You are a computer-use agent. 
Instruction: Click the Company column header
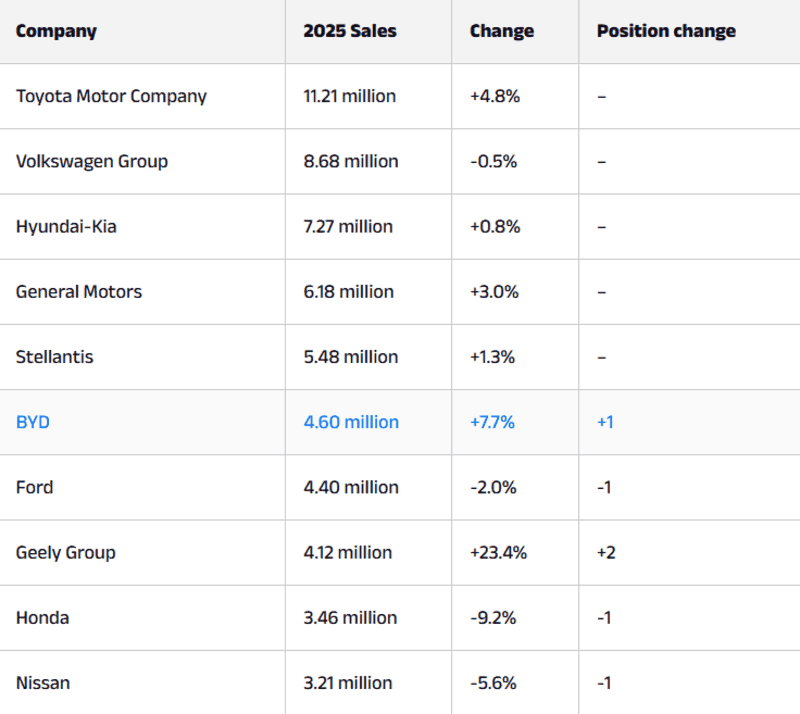click(56, 31)
